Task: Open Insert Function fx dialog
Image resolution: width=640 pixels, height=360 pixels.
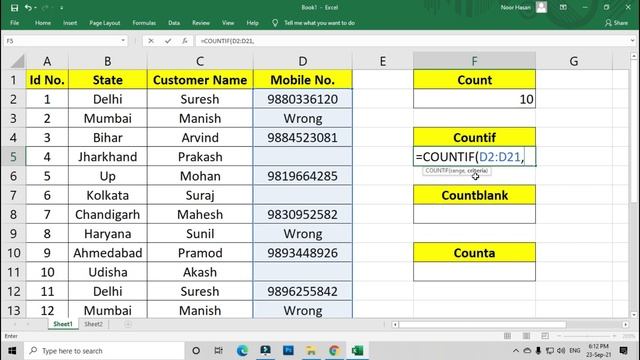Action: coord(185,41)
